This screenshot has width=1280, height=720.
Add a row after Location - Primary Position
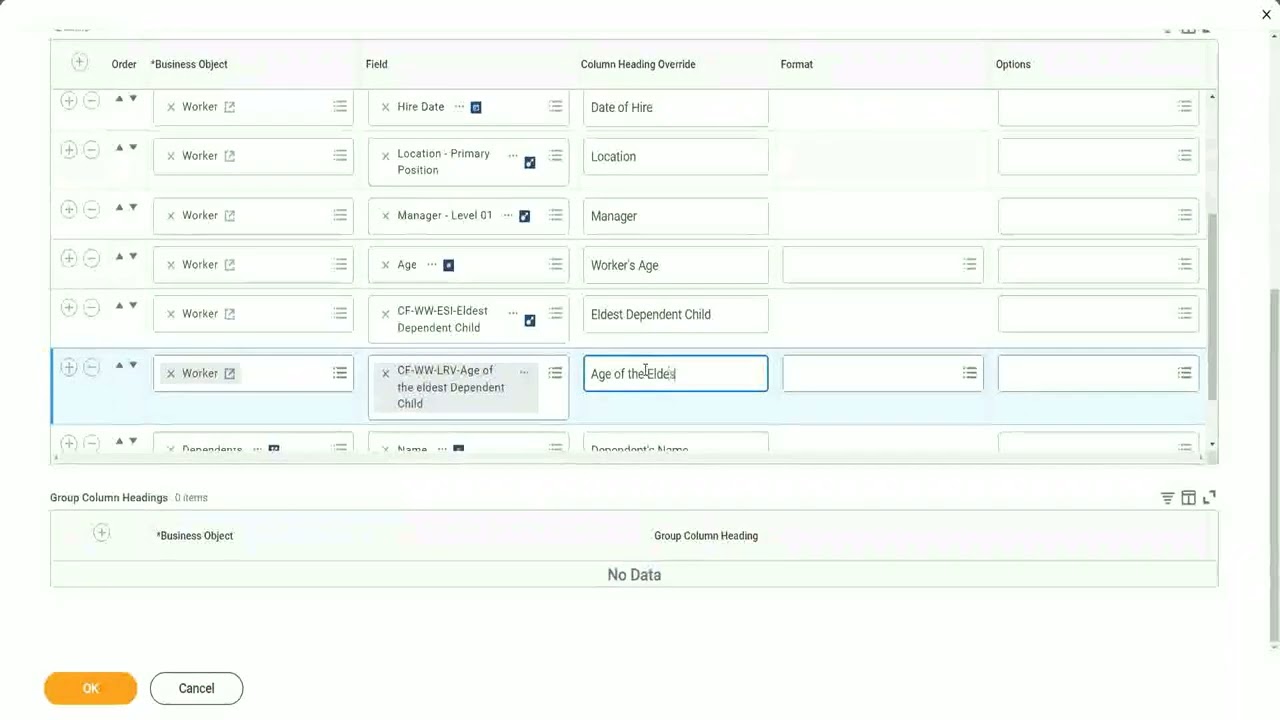click(x=69, y=150)
